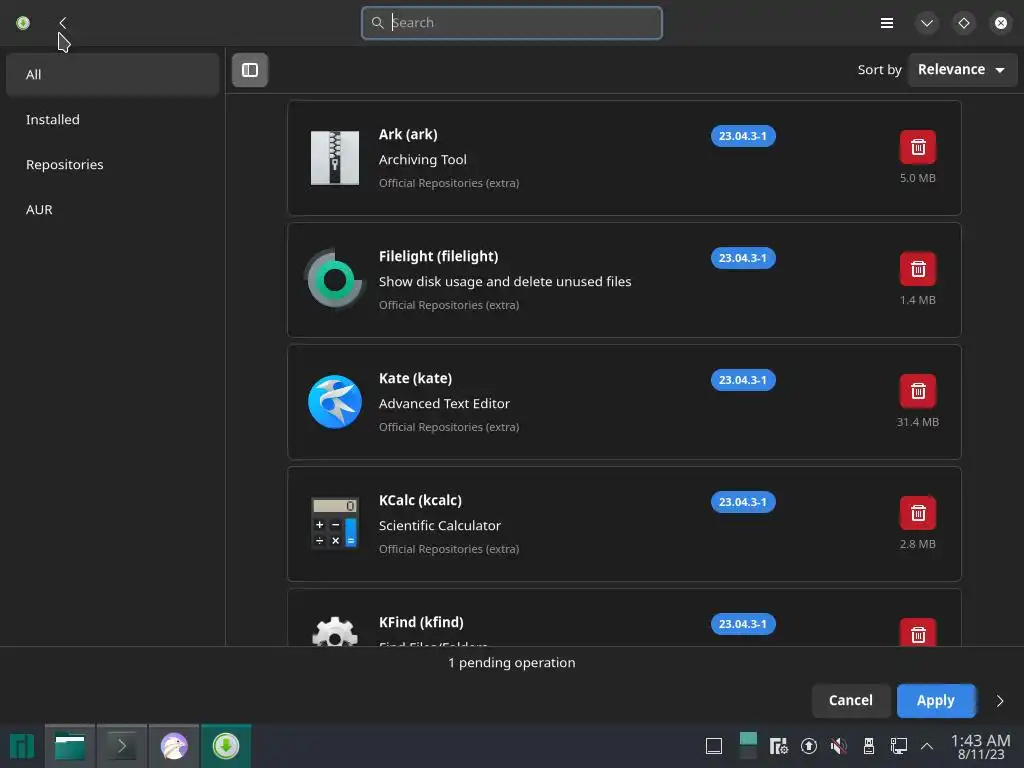Open the Filelight green ring icon
The image size is (1024, 768).
334,280
